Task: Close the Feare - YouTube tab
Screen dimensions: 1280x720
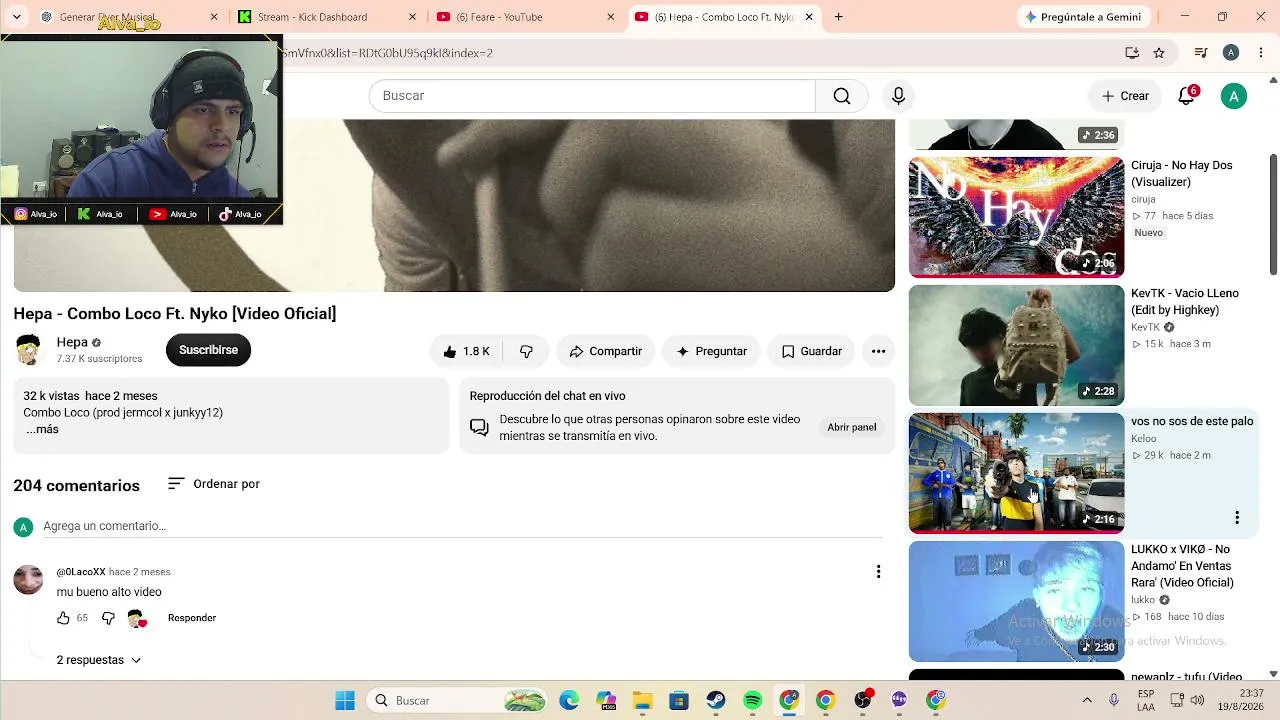Action: pyautogui.click(x=610, y=17)
